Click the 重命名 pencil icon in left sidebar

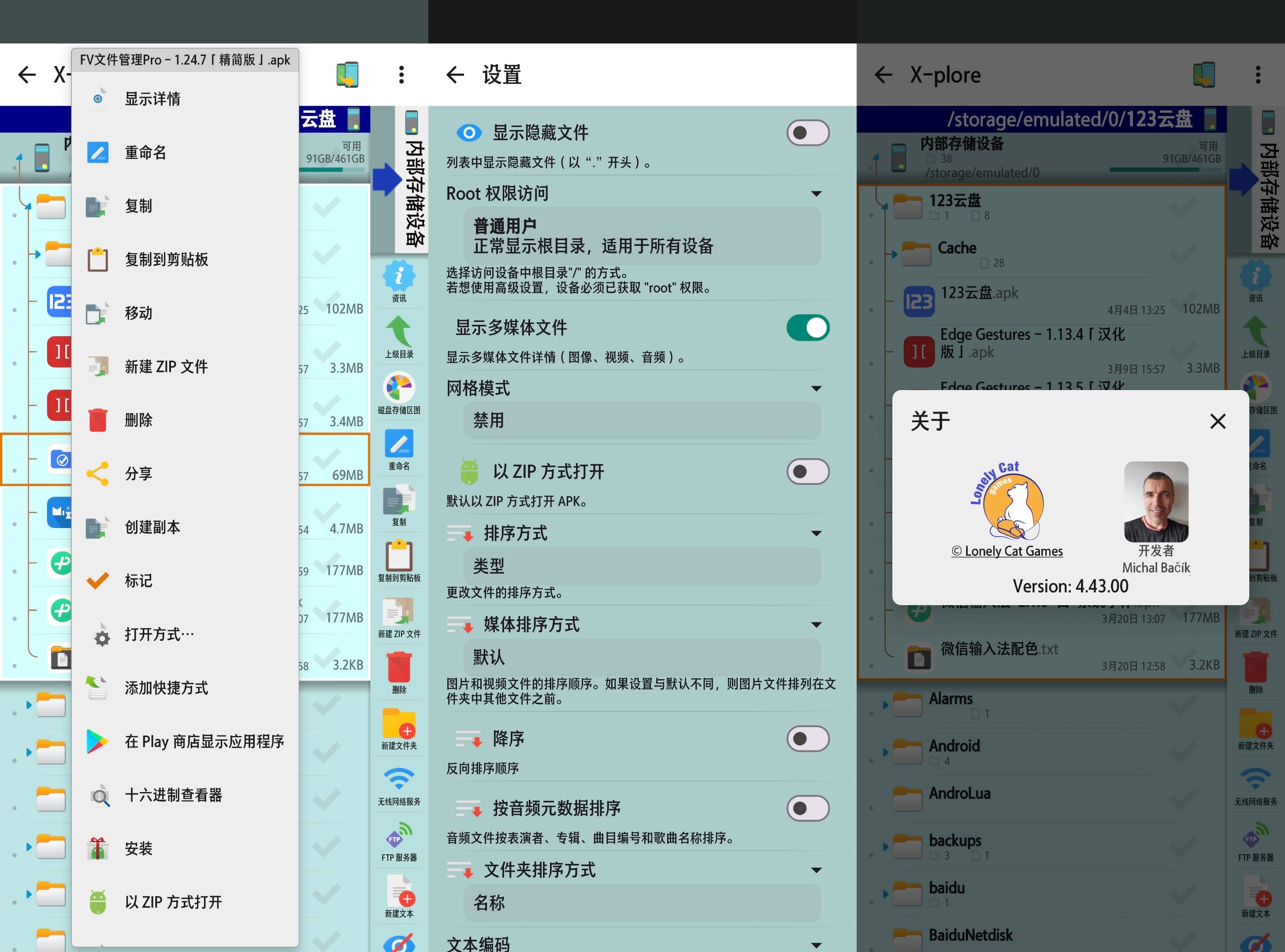[399, 449]
